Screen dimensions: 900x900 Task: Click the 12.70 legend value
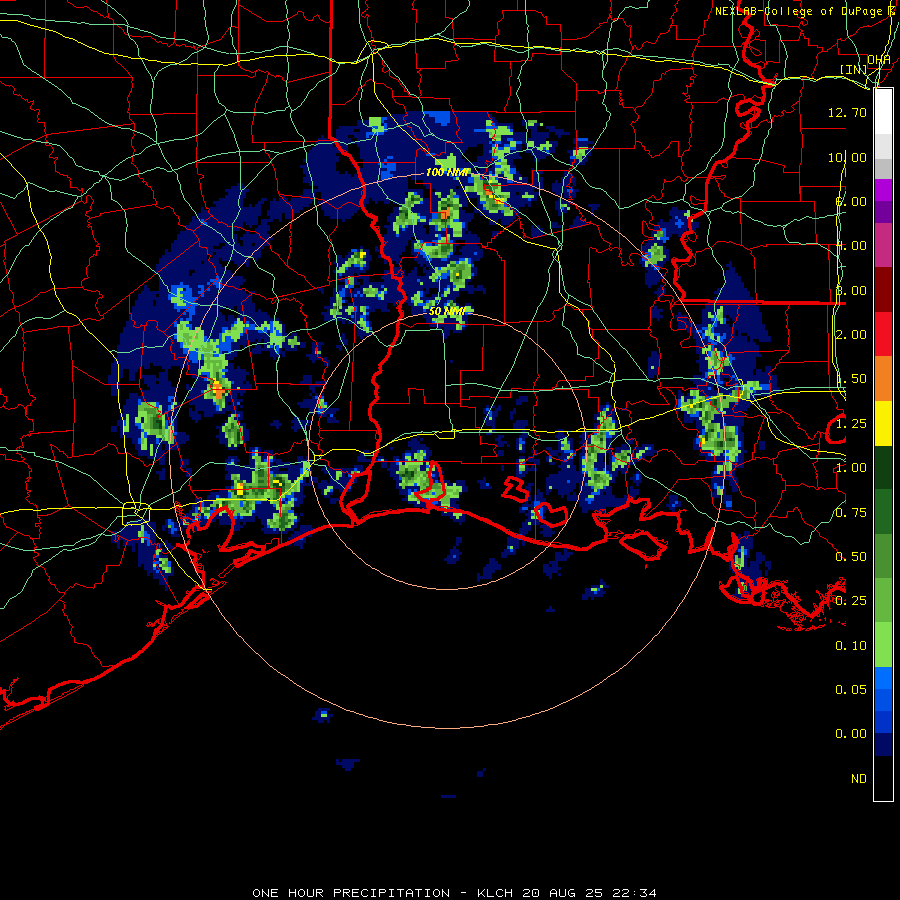click(x=847, y=112)
